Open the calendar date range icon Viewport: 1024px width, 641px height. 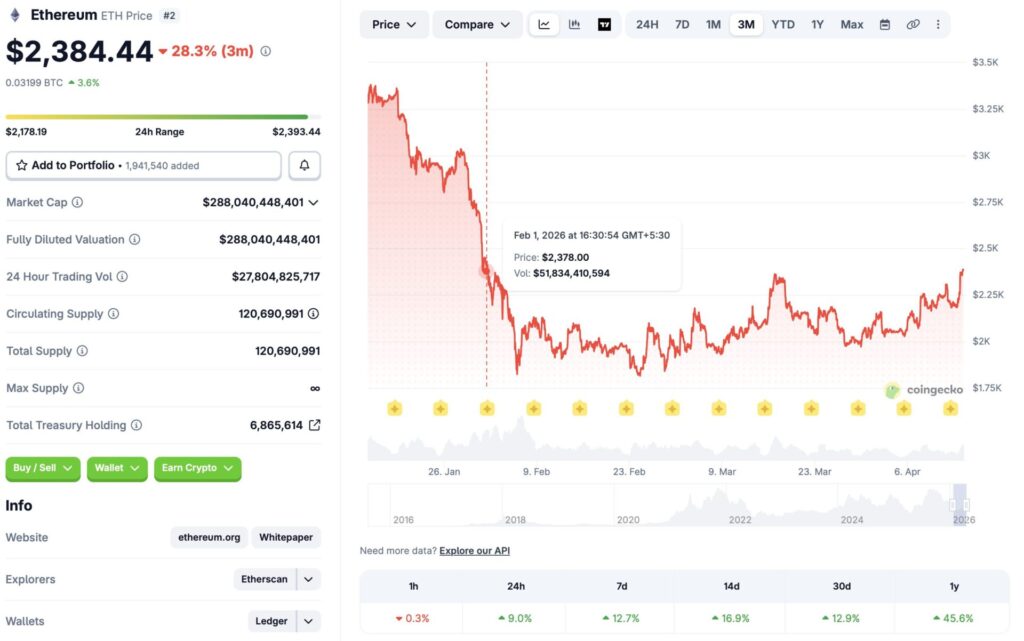point(885,24)
